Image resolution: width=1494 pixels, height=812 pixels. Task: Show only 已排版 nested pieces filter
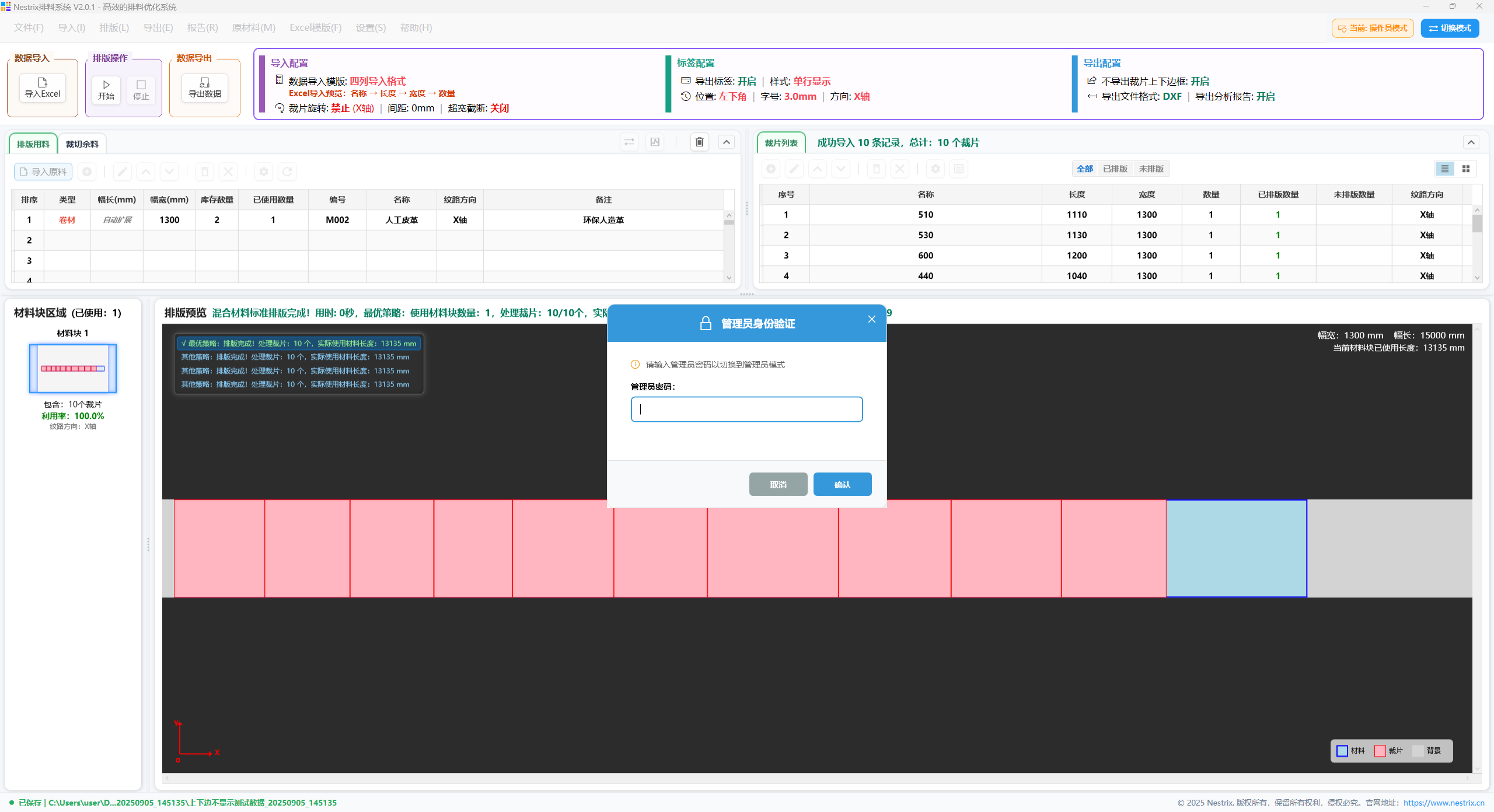(x=1115, y=169)
